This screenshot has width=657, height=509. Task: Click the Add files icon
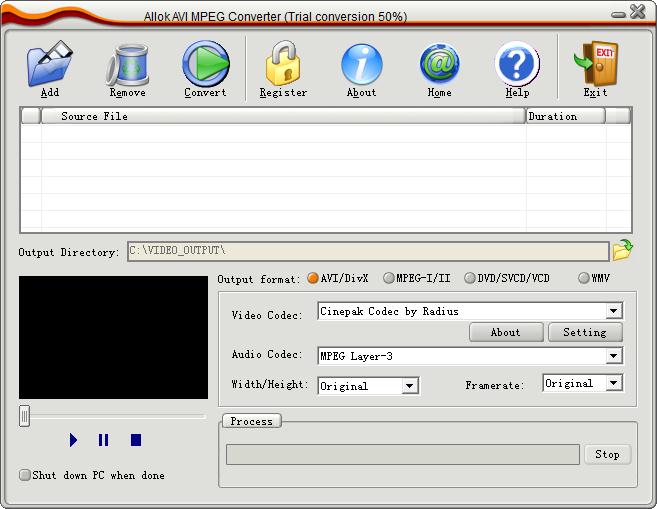(x=49, y=64)
